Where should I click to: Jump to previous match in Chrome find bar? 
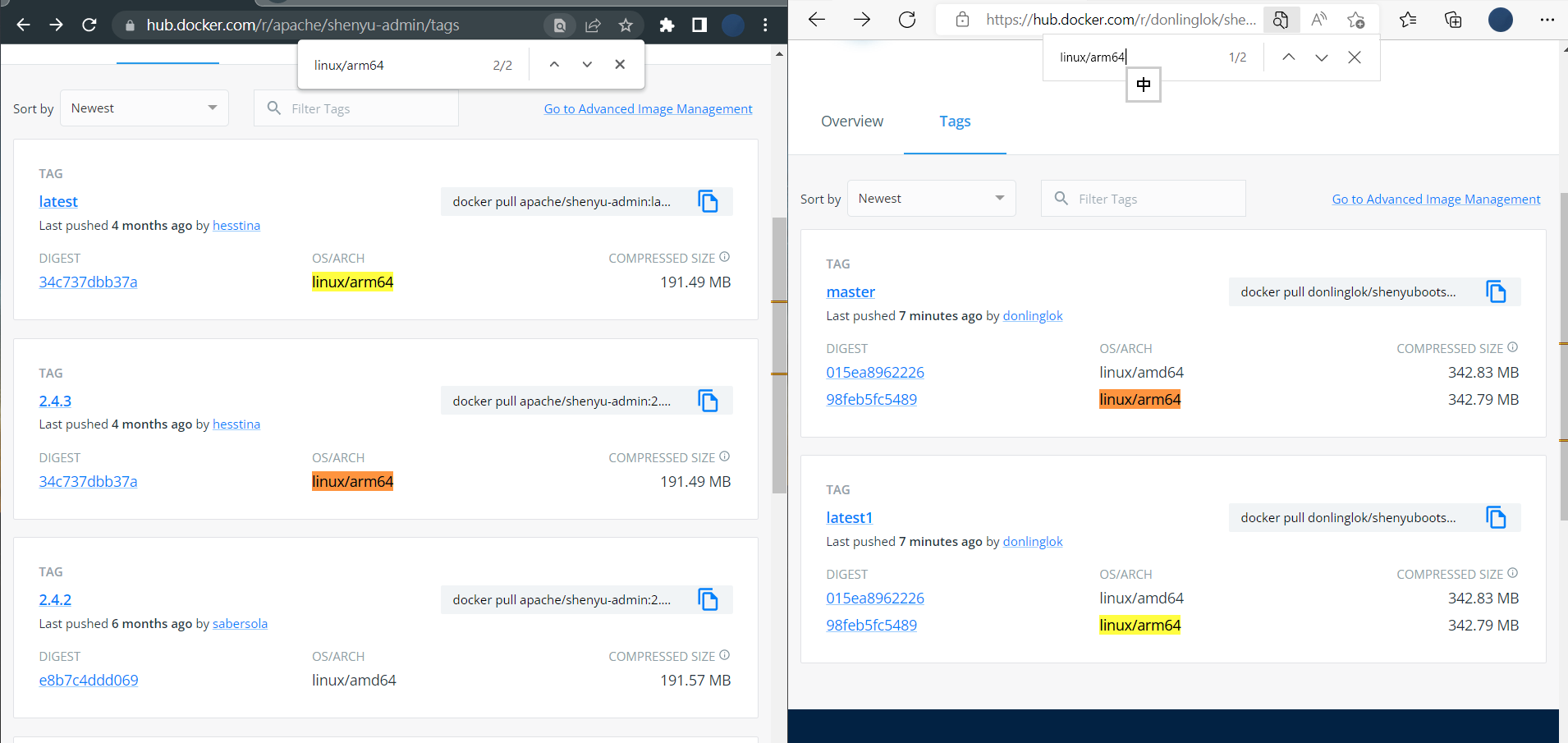point(554,65)
